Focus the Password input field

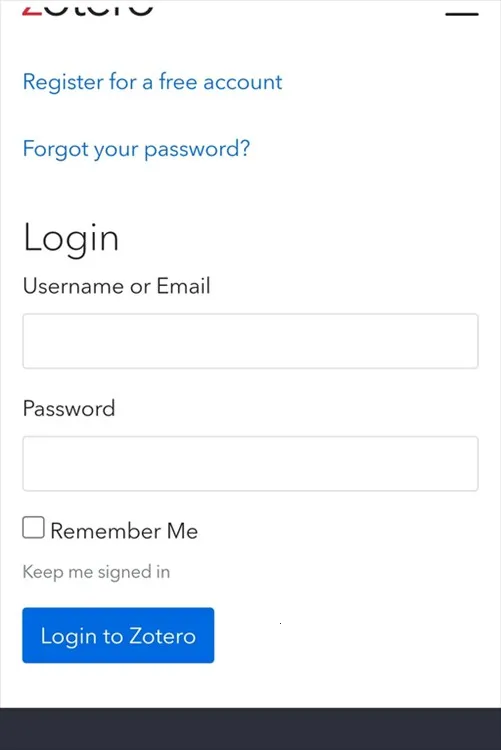250,463
